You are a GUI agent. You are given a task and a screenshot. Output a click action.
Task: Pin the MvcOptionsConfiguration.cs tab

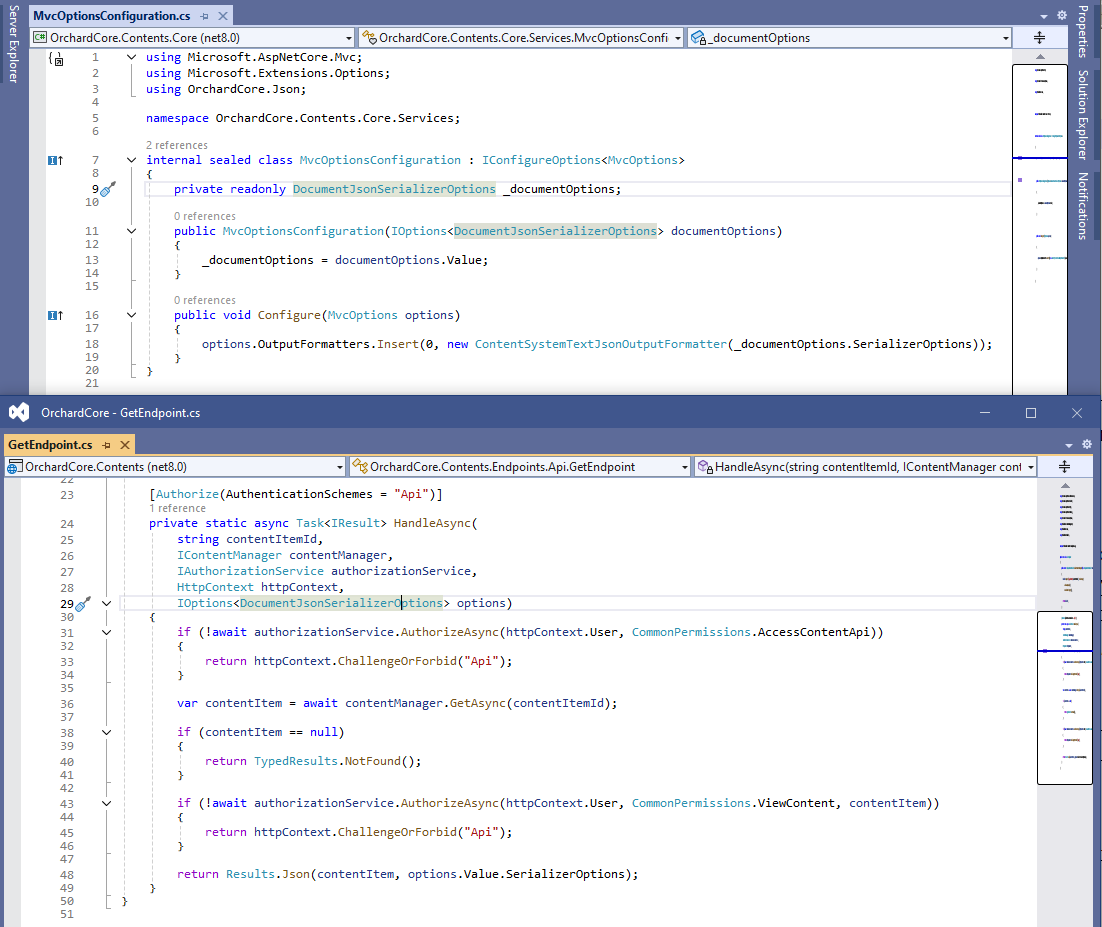205,15
